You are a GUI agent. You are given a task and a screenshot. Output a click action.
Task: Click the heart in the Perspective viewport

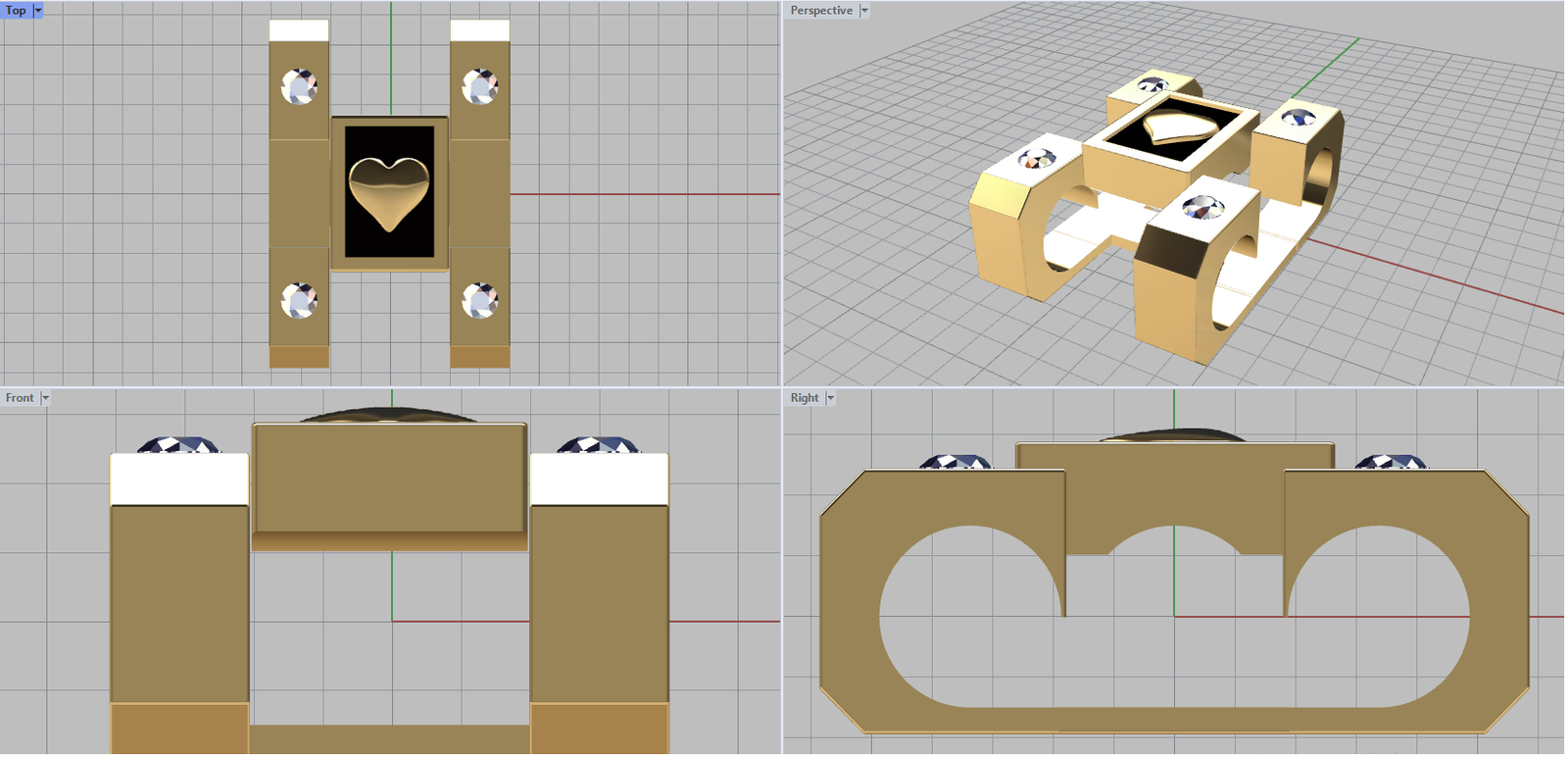(x=1180, y=127)
